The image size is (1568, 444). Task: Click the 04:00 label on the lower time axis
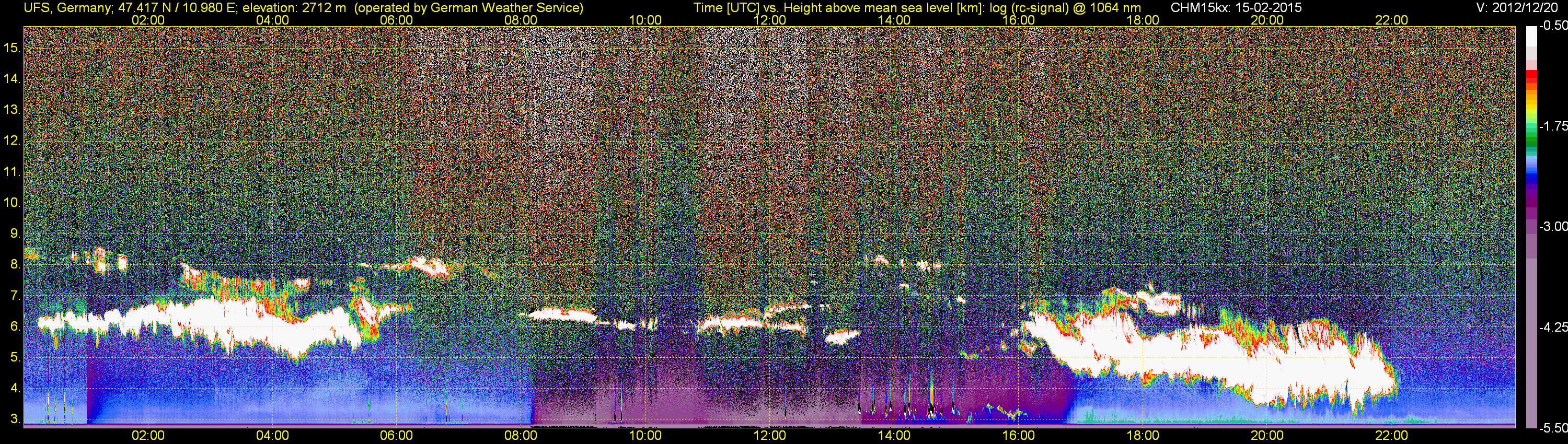click(x=272, y=436)
